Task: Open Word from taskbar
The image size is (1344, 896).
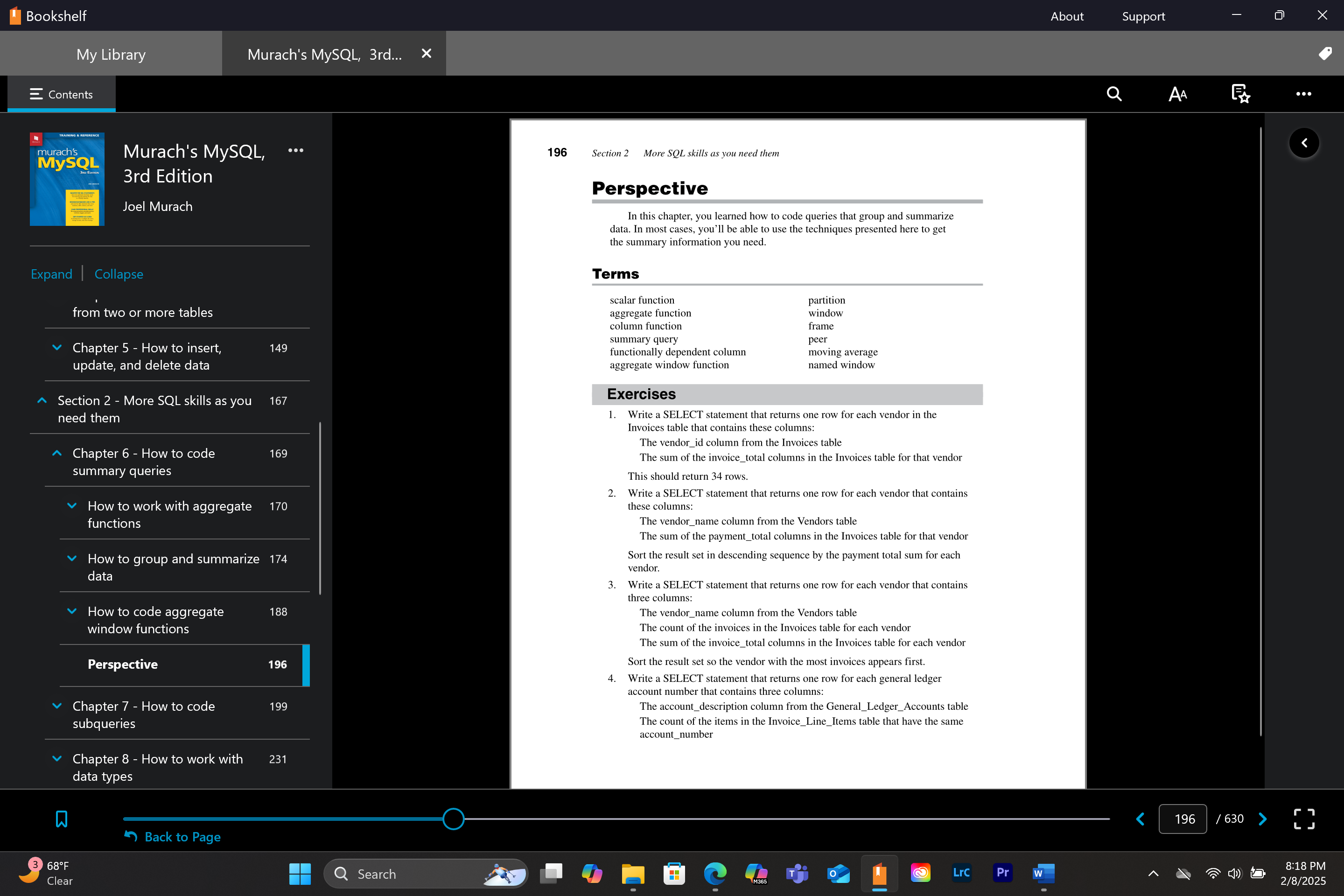Action: coord(1043,874)
